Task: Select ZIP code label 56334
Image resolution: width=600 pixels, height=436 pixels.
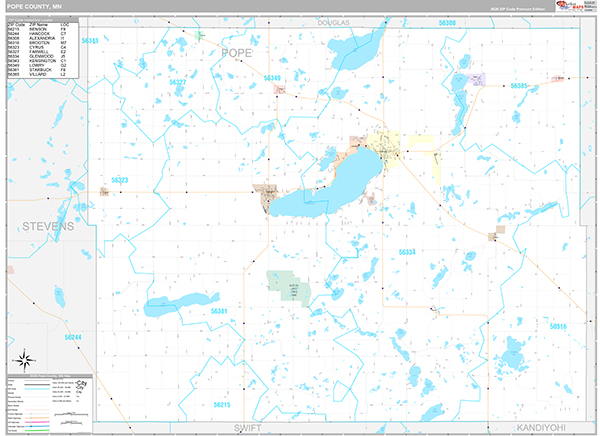Action: coord(407,252)
